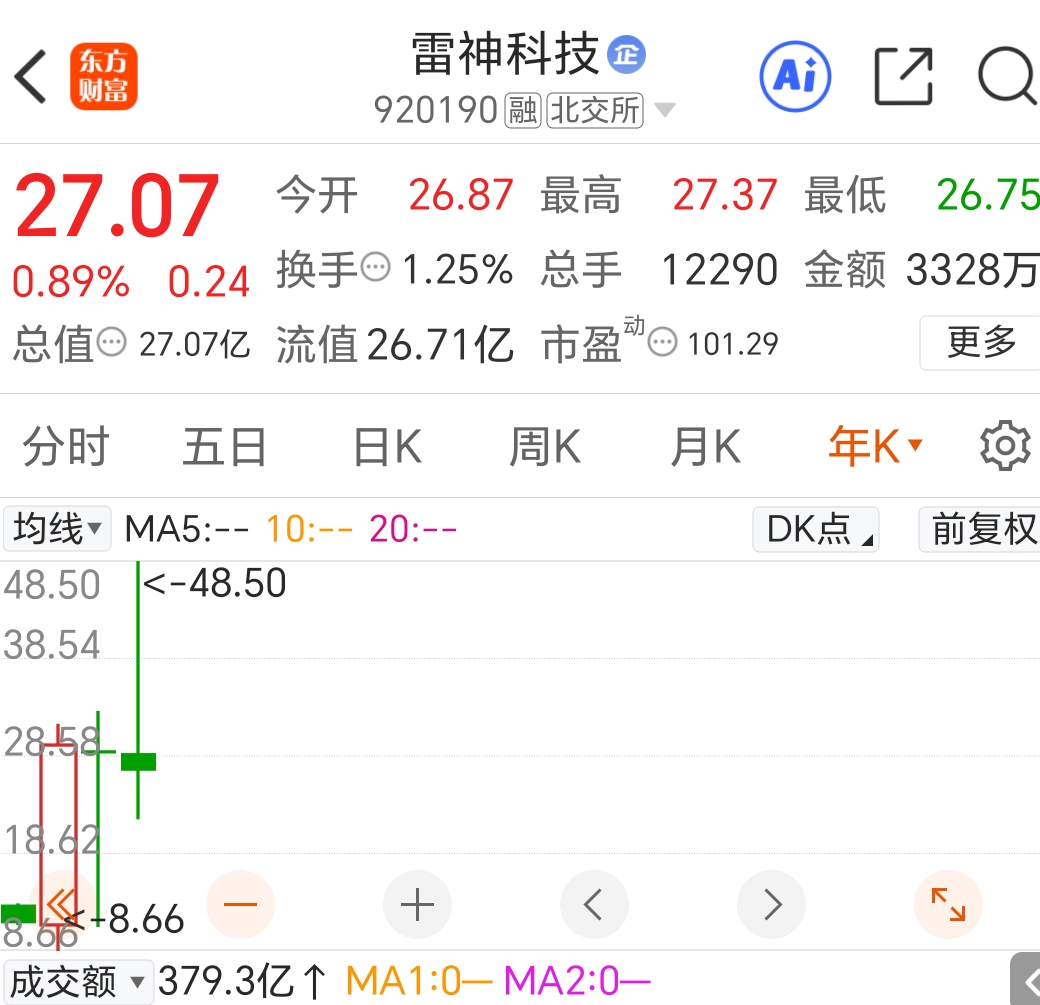Open the 成交额 sub-indicator dropdown
This screenshot has width=1040, height=1005.
[x=78, y=982]
